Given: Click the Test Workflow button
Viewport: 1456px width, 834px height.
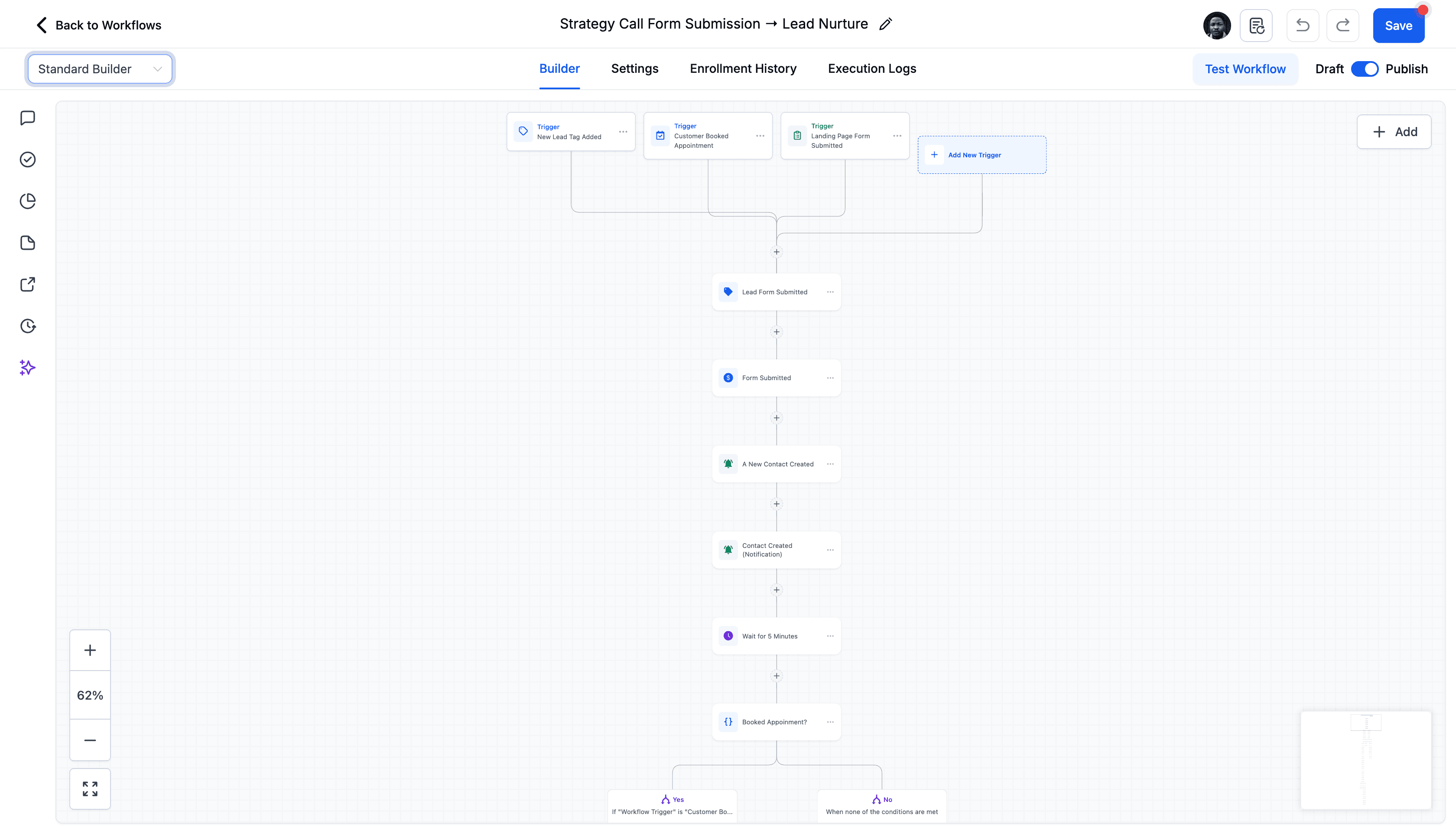Looking at the screenshot, I should point(1245,69).
